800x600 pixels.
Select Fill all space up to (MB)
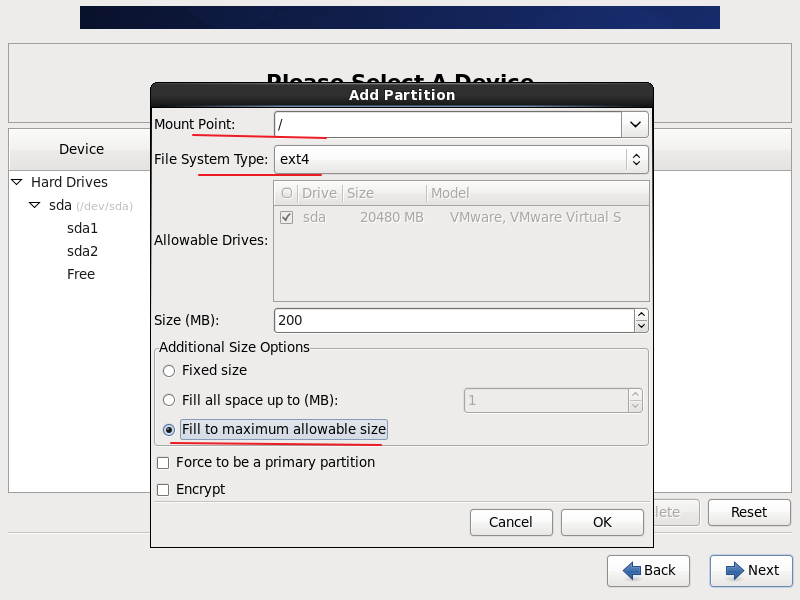pyautogui.click(x=169, y=400)
